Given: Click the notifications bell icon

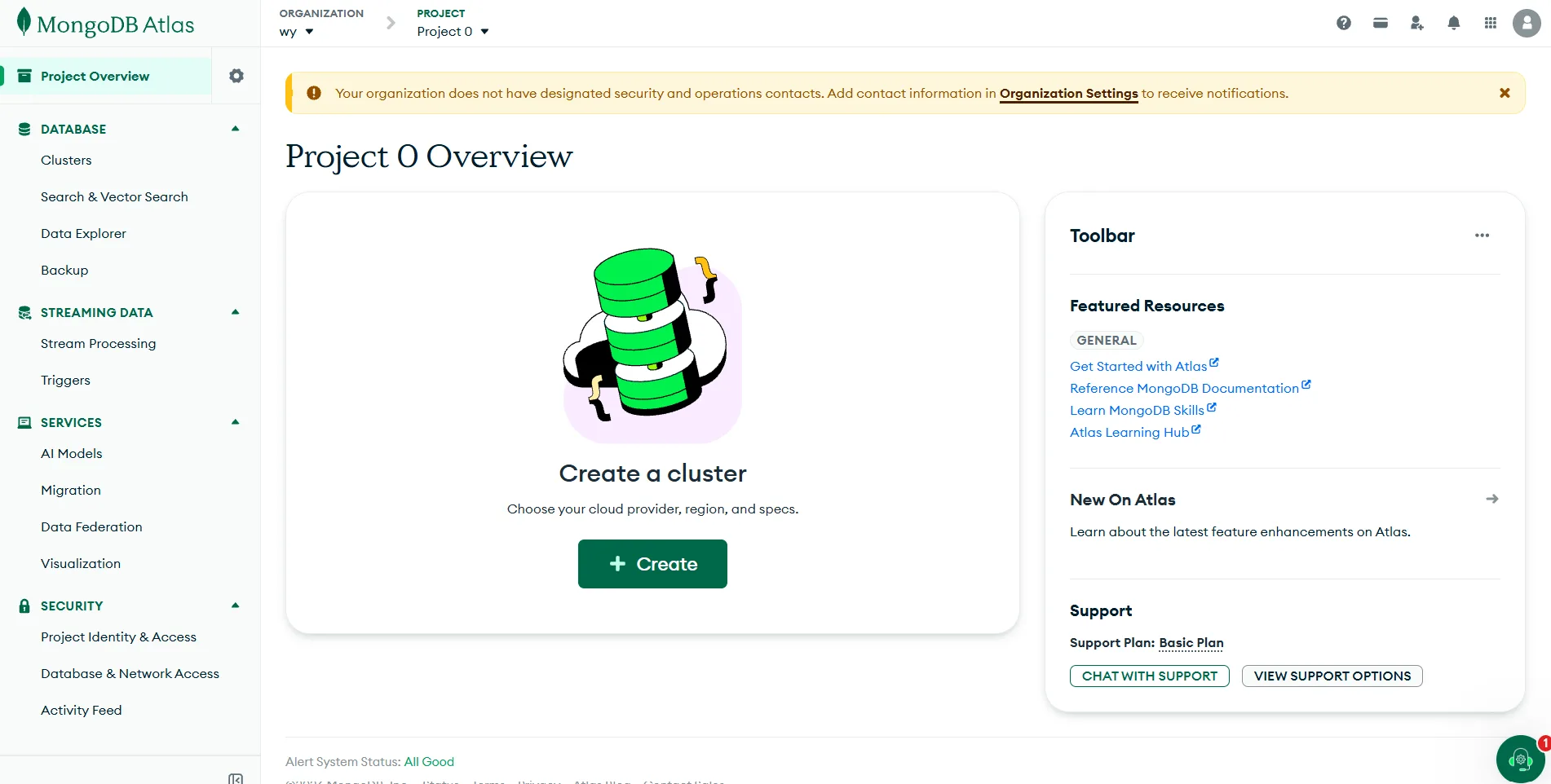Looking at the screenshot, I should [1454, 23].
